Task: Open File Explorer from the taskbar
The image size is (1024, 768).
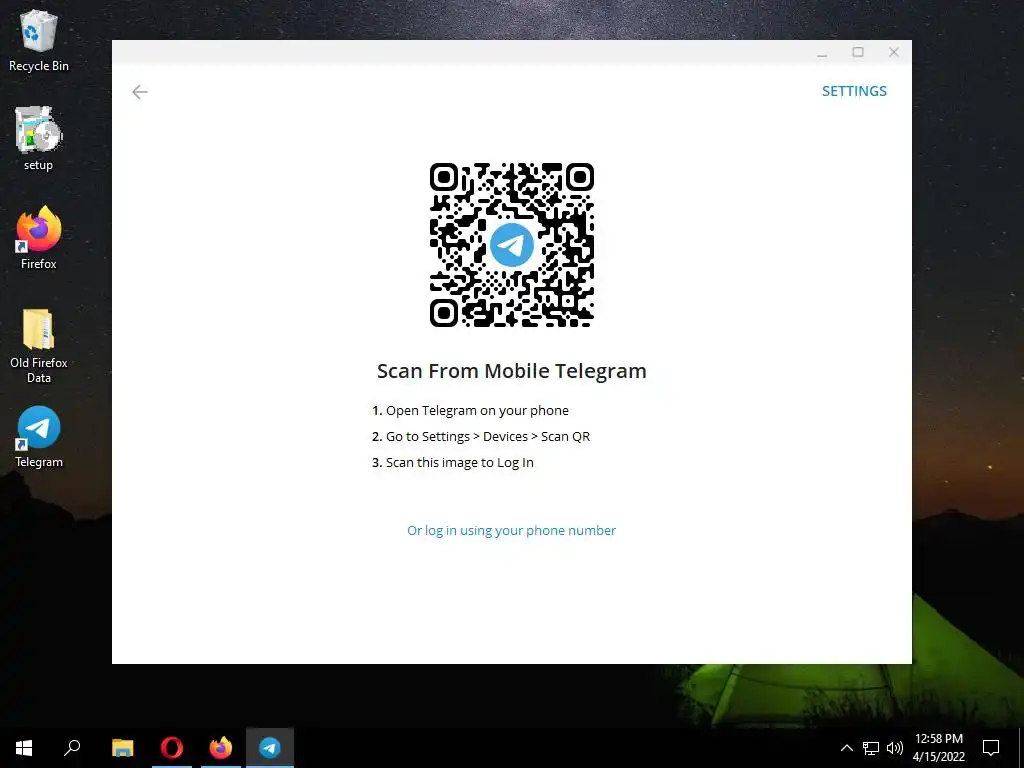Action: [x=123, y=748]
